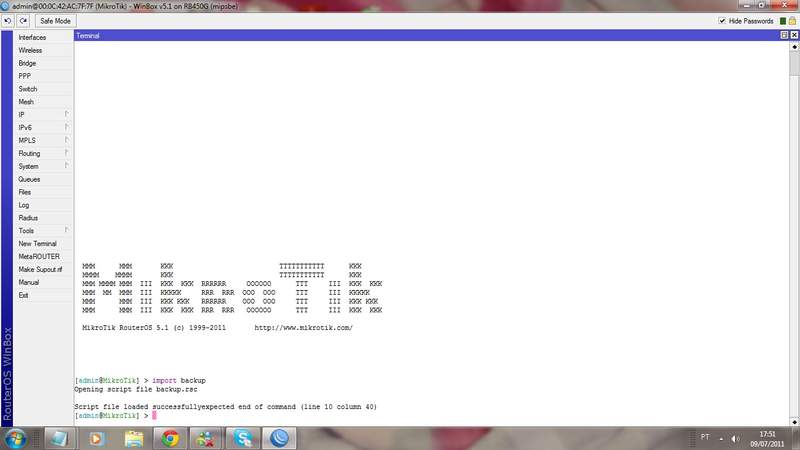Click the 'MikroTik RouterOS 5.1' text line
The width and height of the screenshot is (800, 450).
coord(154,328)
